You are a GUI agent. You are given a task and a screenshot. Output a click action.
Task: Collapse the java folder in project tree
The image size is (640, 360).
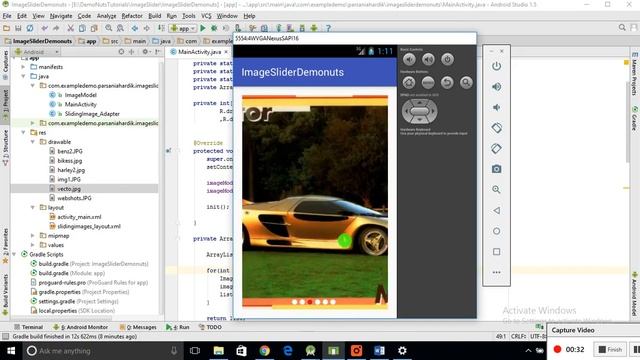tap(23, 76)
